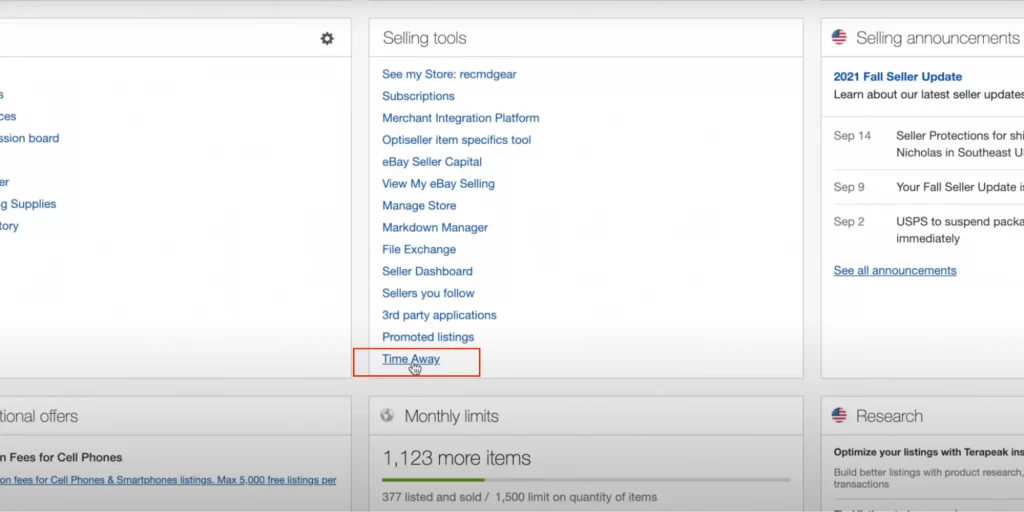1024x512 pixels.
Task: Click the Selling tools panel heading
Action: point(424,38)
